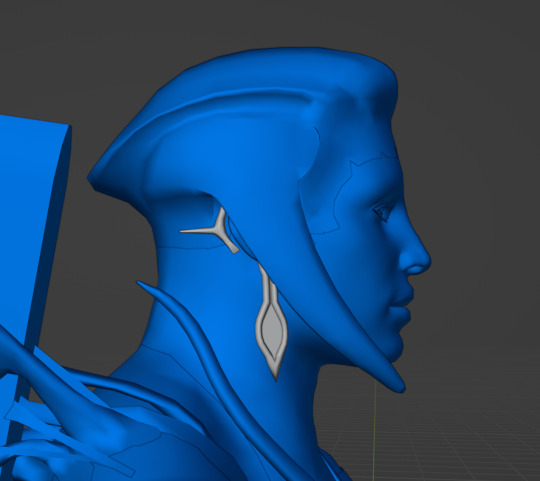Click the character model's eye
The height and width of the screenshot is (481, 540).
point(383,211)
